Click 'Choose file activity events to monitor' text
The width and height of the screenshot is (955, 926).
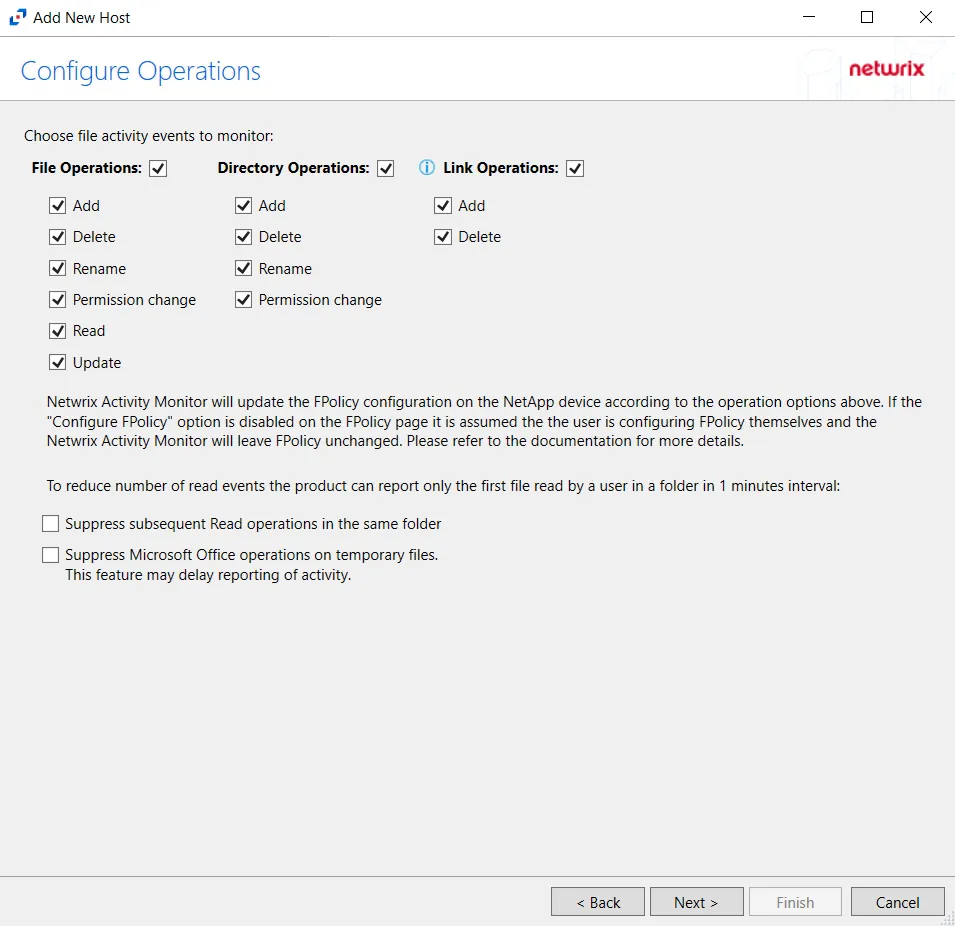point(149,135)
